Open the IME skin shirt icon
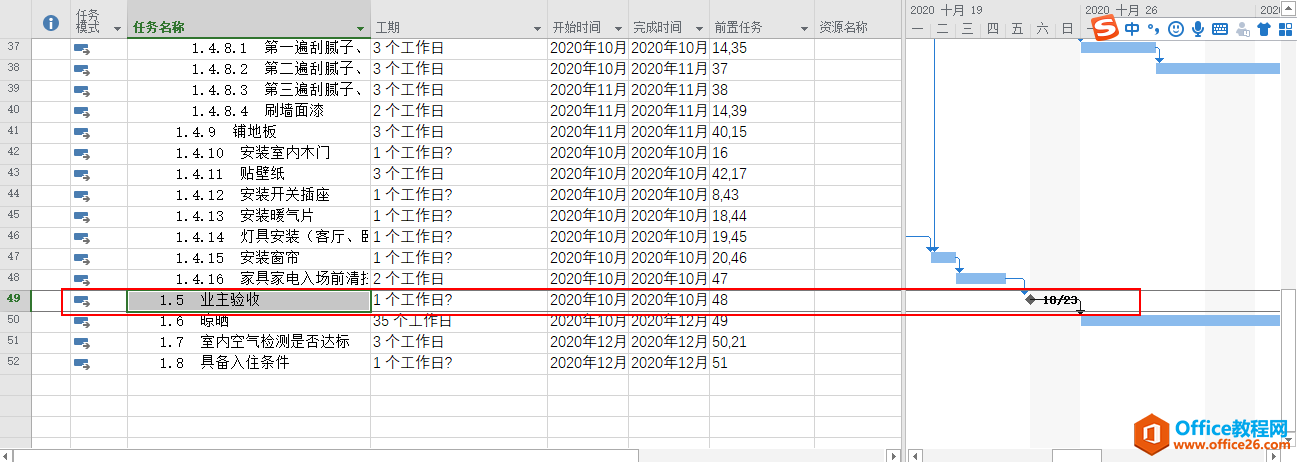 click(x=1263, y=29)
